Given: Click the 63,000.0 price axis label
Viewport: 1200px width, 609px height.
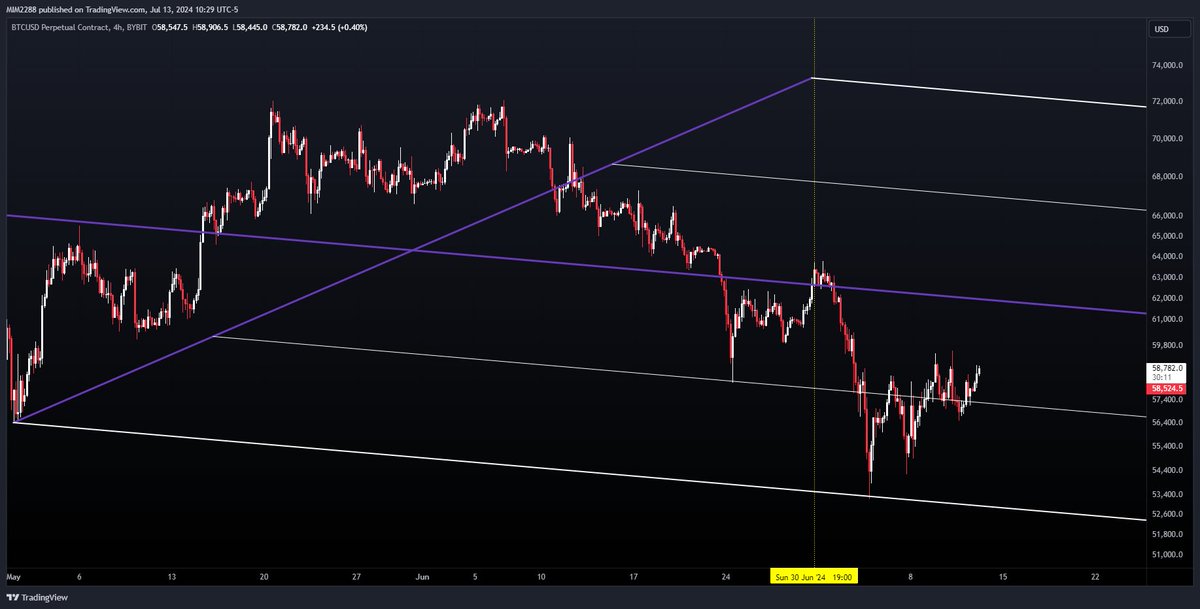Looking at the screenshot, I should 1169,277.
